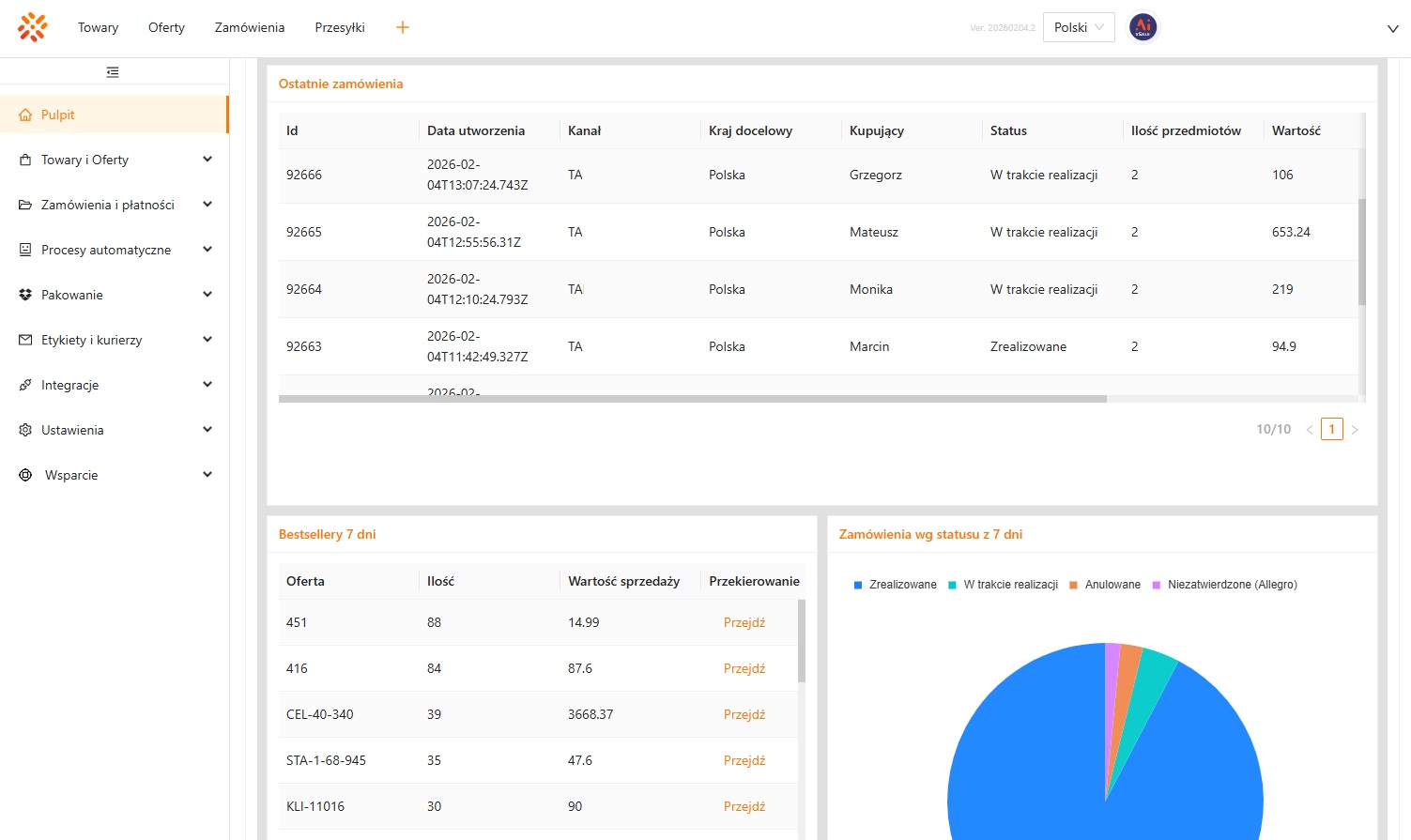Click Przejdź link for offer CEL-40-340

pos(744,714)
